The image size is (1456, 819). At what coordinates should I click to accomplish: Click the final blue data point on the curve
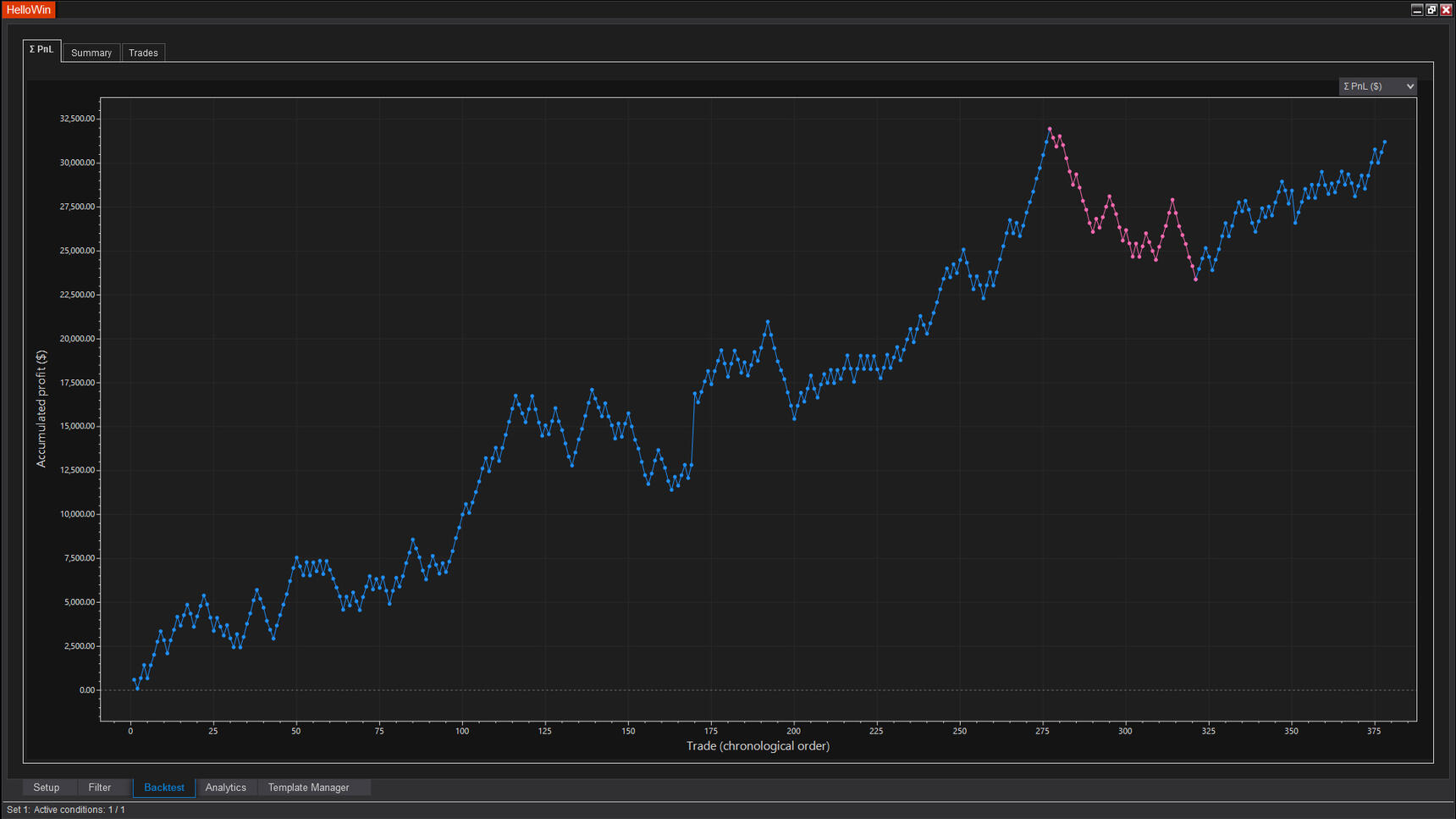[1385, 142]
